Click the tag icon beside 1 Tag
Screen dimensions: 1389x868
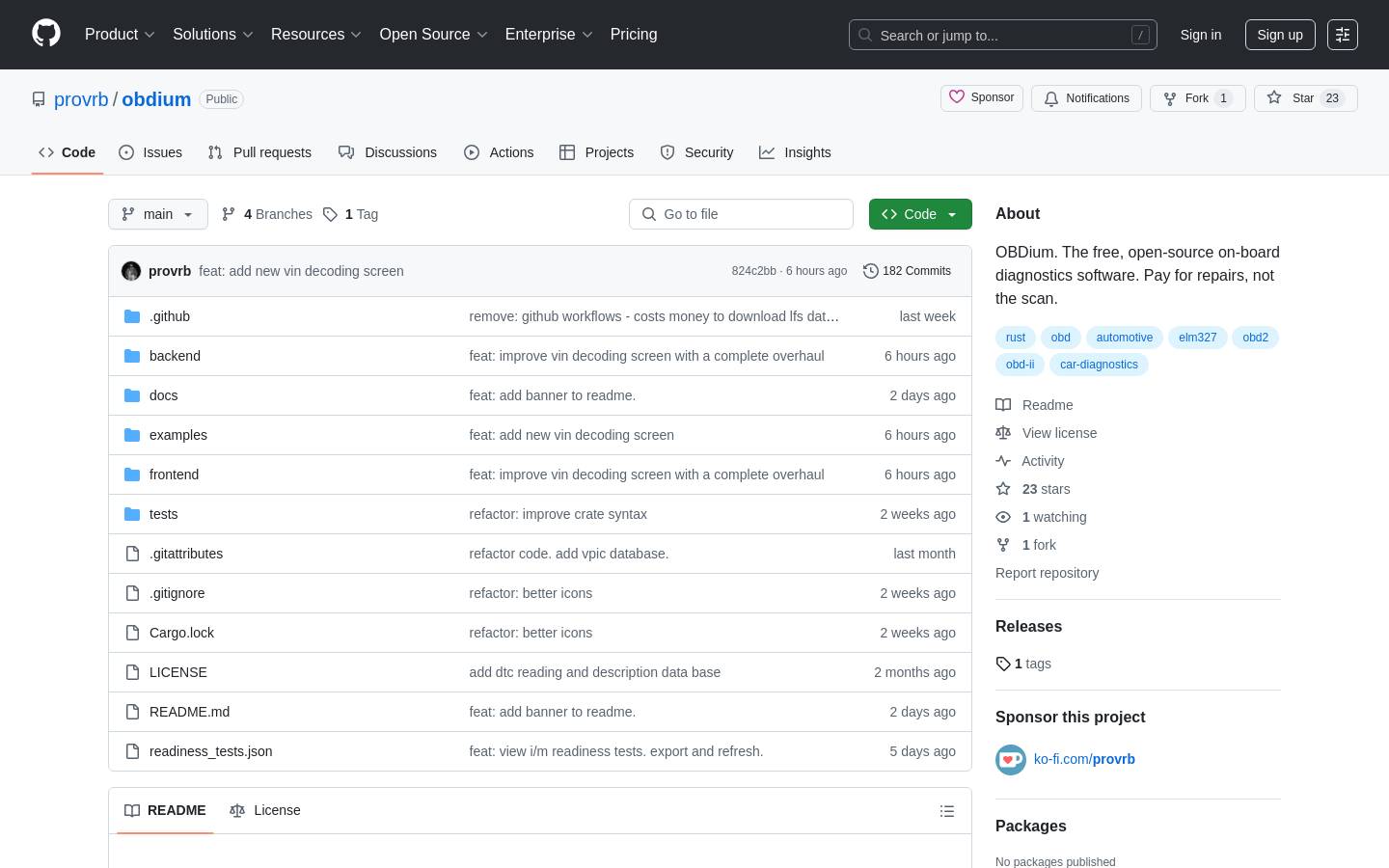[x=330, y=214]
